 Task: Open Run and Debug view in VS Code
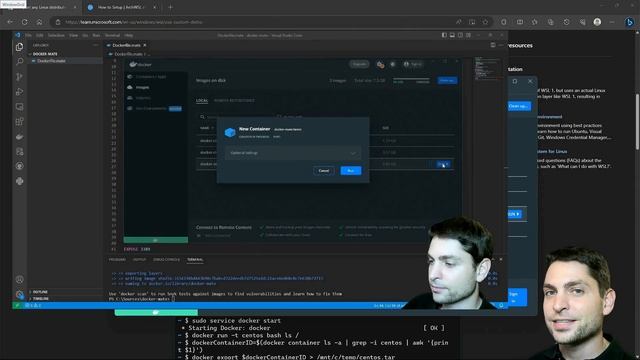click(19, 92)
